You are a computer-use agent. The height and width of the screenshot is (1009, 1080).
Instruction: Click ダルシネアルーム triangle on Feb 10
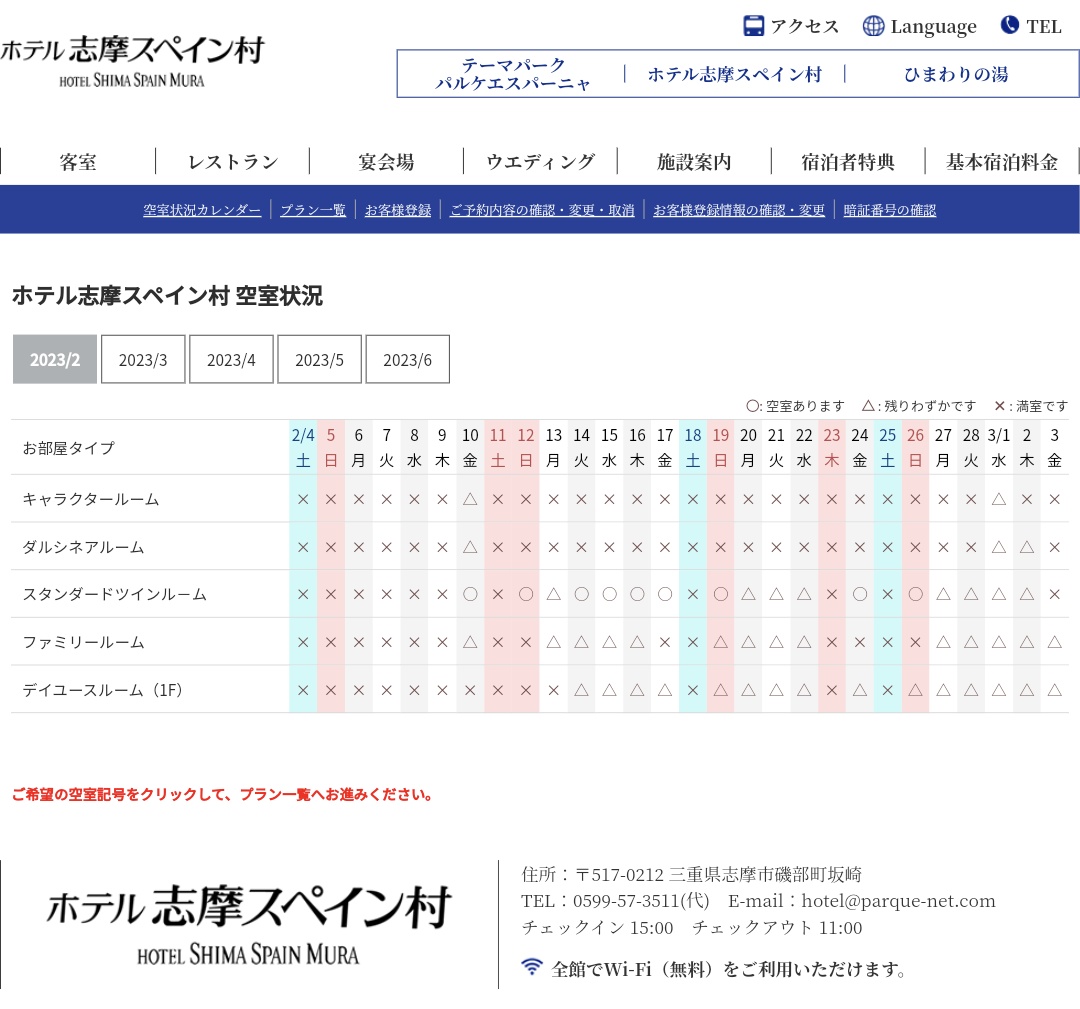(x=470, y=547)
